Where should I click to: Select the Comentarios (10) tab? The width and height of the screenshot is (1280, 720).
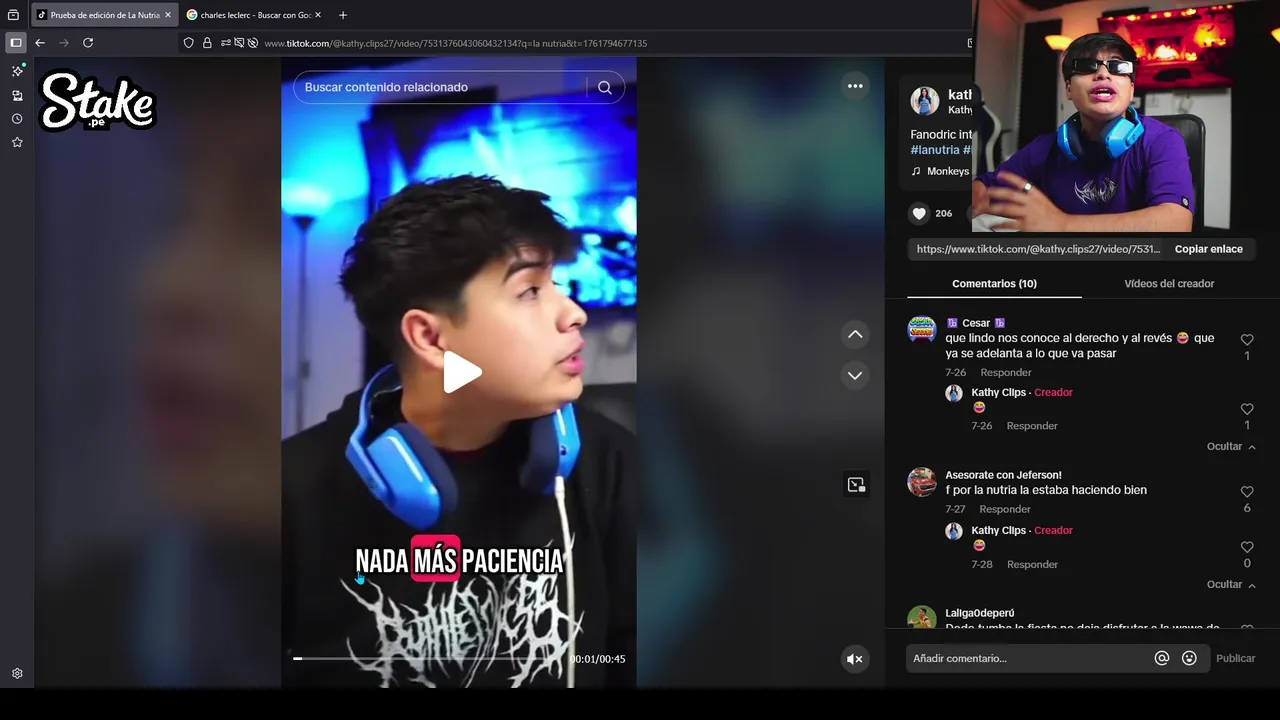[994, 284]
